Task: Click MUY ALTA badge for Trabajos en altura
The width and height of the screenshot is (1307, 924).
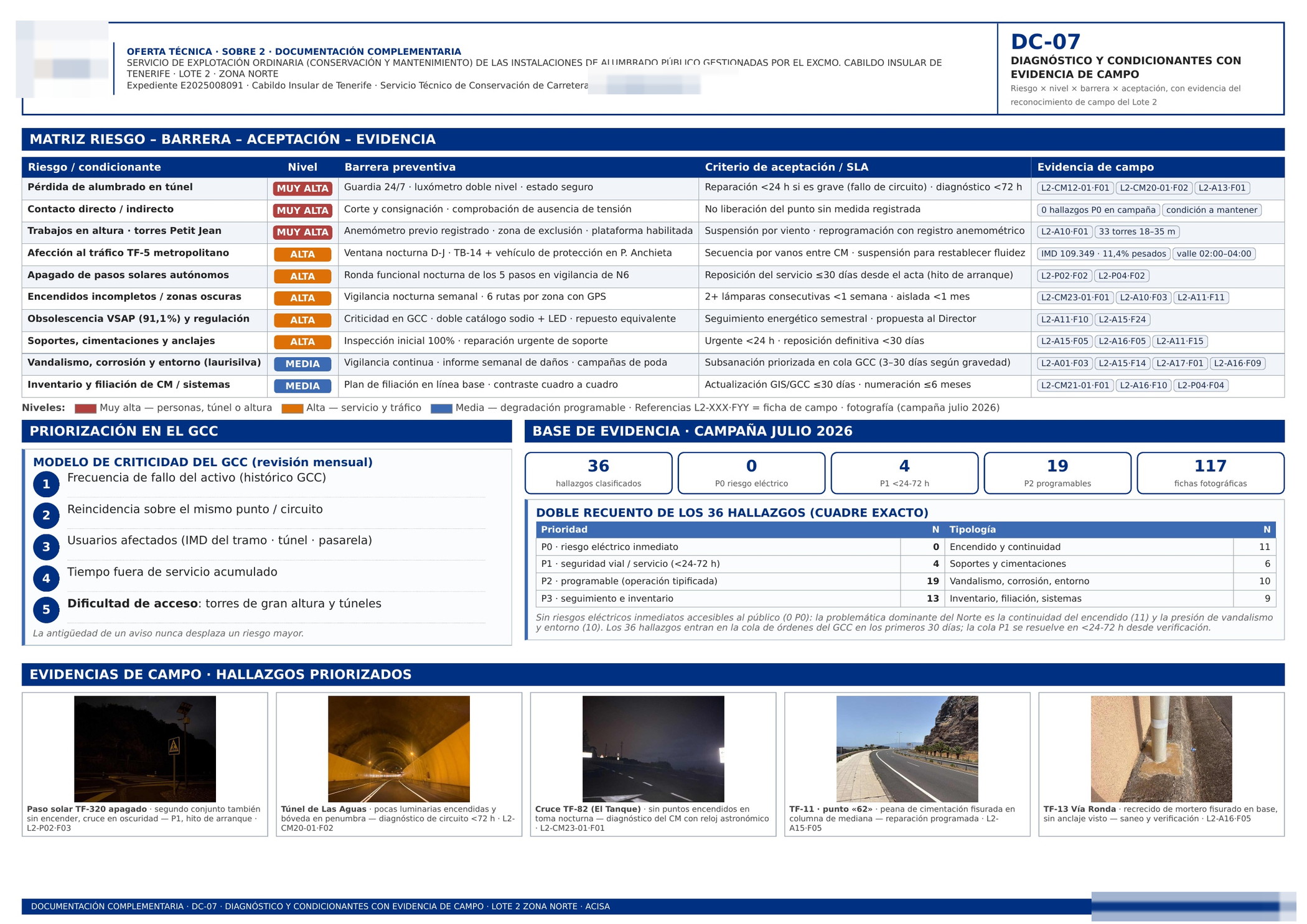Action: point(302,232)
